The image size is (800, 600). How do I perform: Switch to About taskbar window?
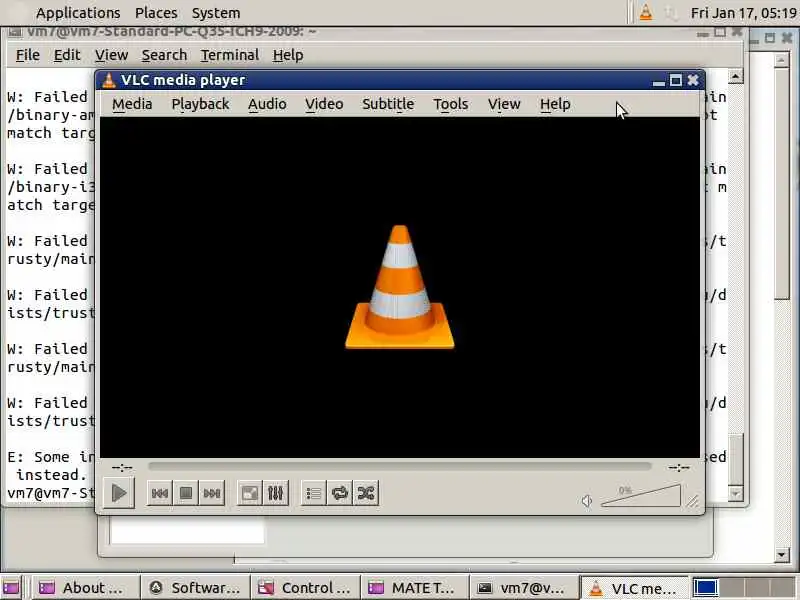tap(83, 588)
